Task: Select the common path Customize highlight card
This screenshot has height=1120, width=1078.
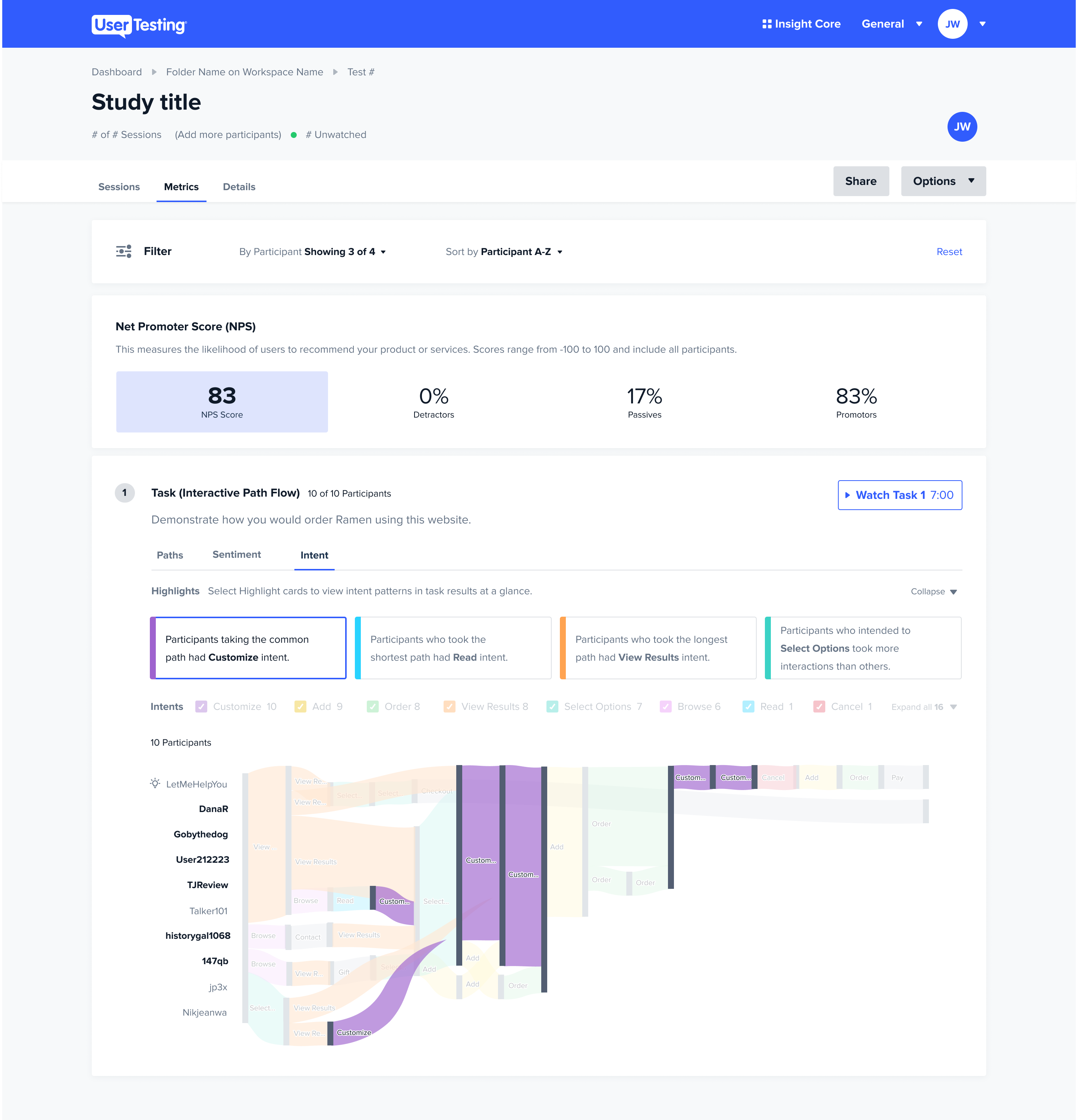Action: click(248, 648)
